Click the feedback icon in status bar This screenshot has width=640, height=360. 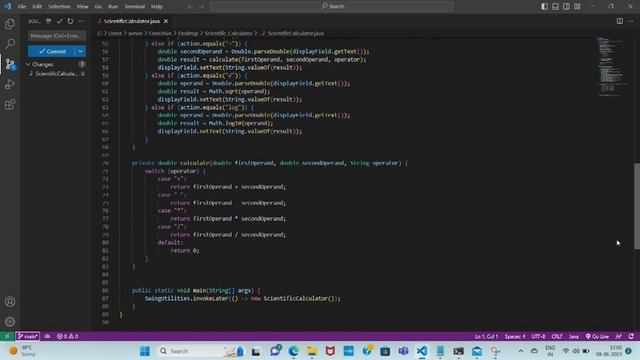[619, 336]
